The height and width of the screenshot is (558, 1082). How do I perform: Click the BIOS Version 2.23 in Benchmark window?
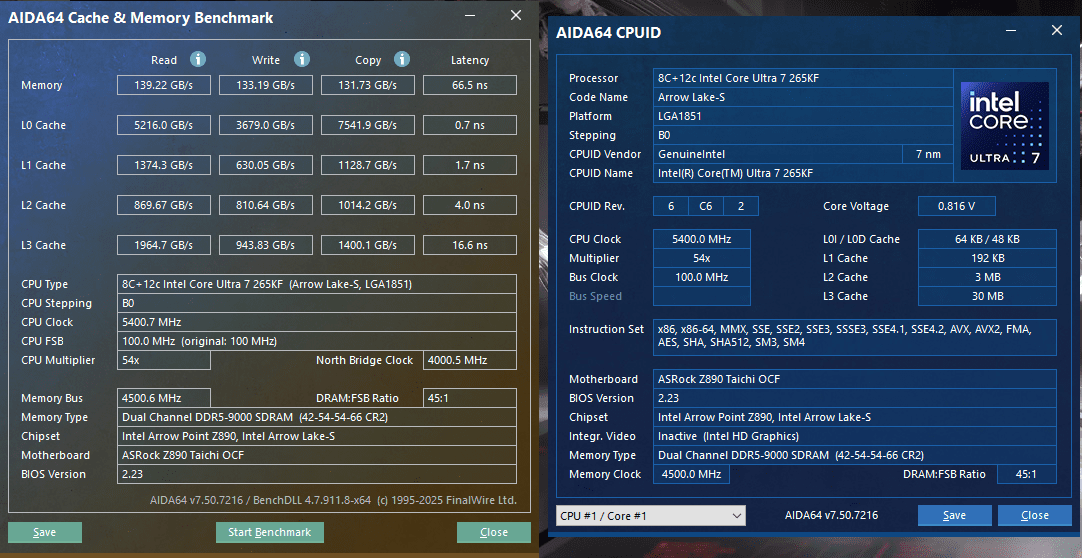click(317, 475)
